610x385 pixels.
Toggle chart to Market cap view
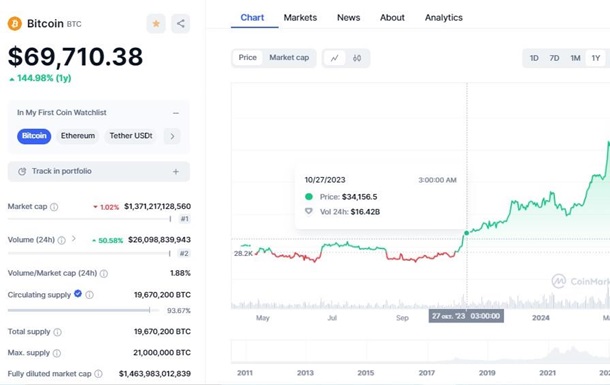[289, 58]
